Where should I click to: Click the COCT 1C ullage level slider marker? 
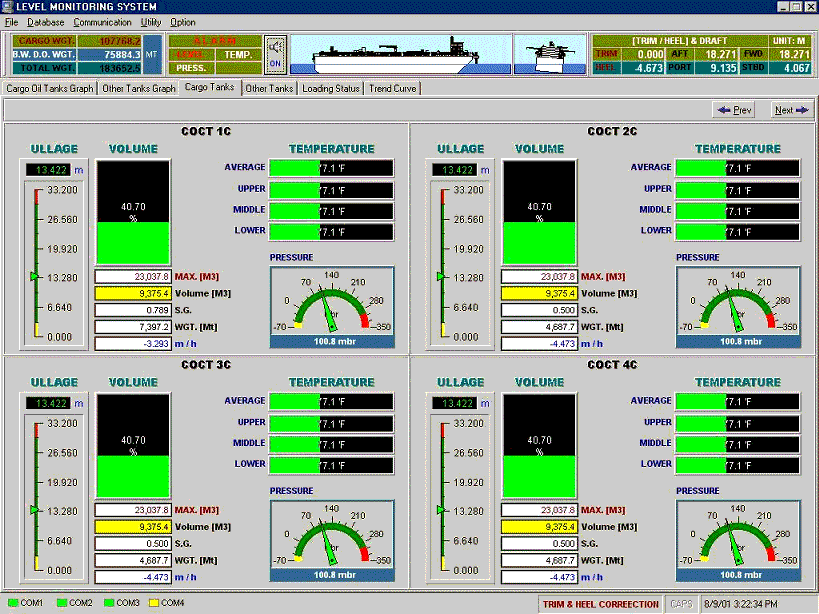click(35, 276)
